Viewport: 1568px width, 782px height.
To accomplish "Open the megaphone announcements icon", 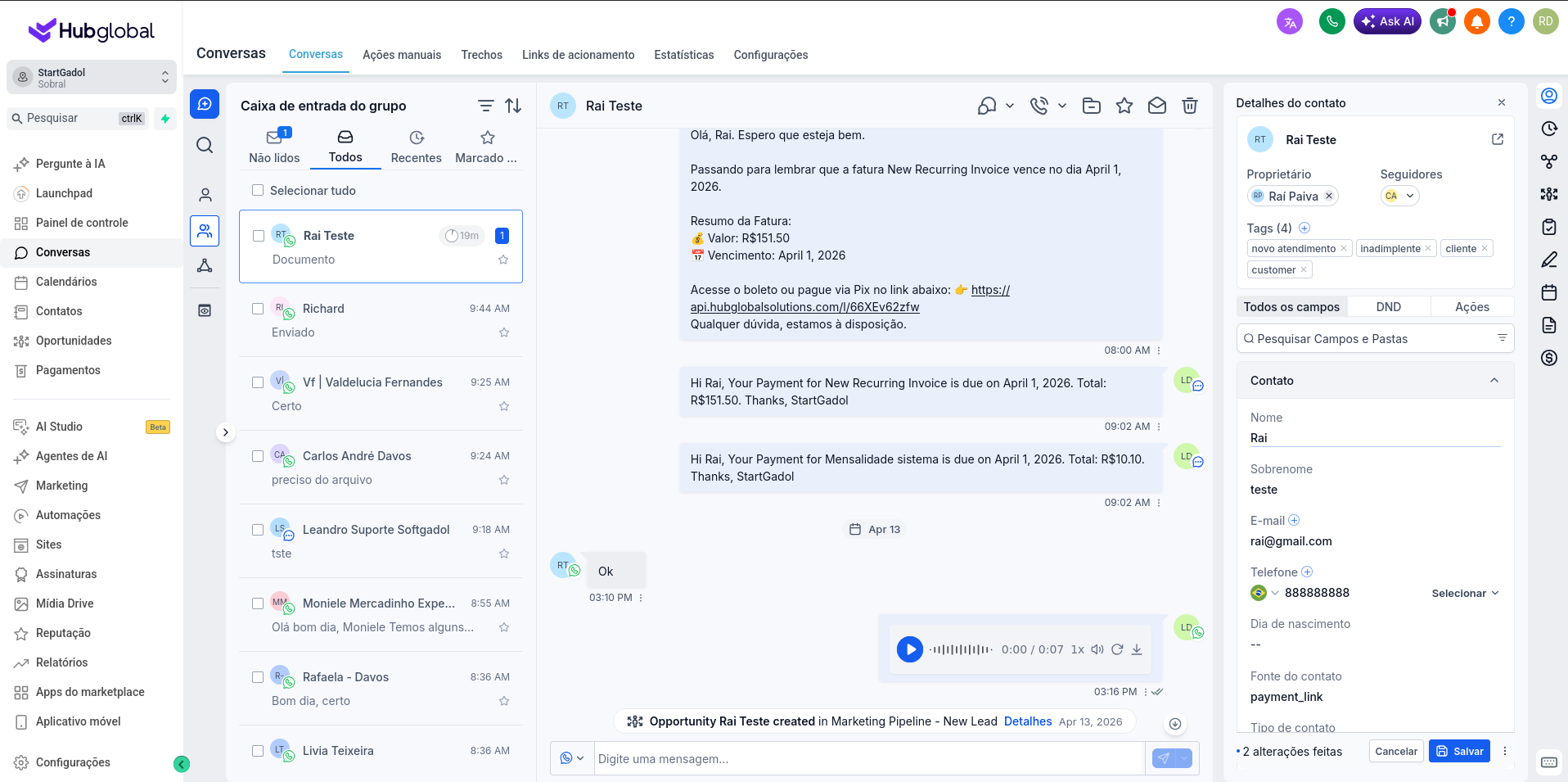I will coord(1443,21).
